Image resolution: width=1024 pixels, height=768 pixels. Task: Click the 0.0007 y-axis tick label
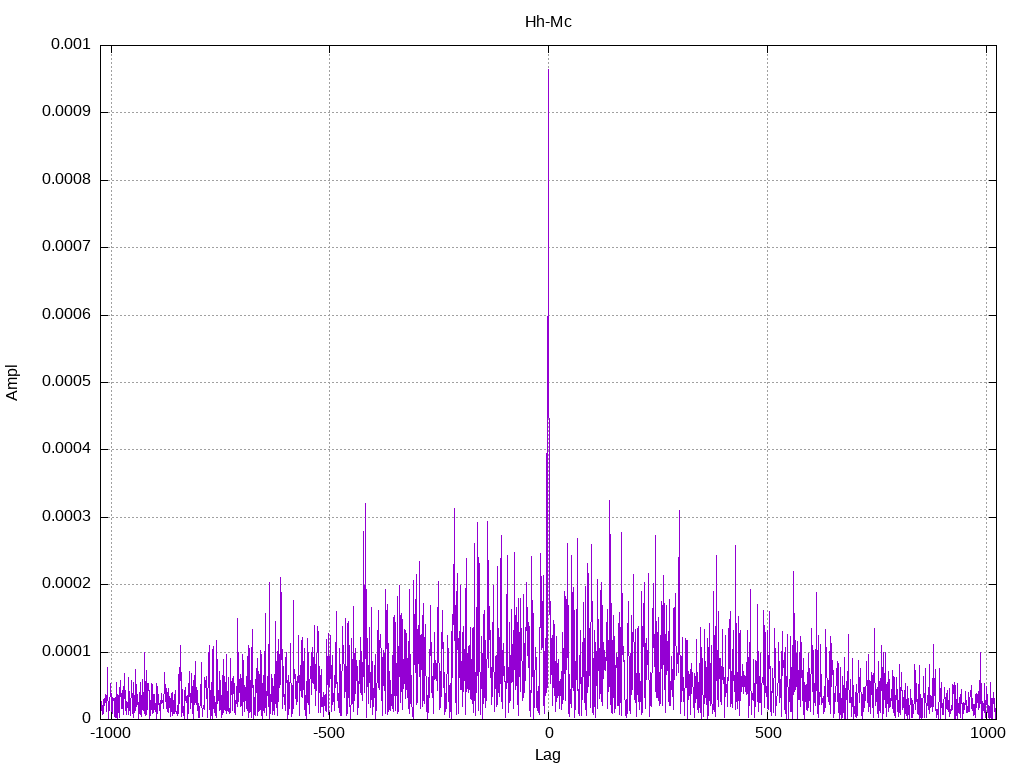(x=66, y=247)
